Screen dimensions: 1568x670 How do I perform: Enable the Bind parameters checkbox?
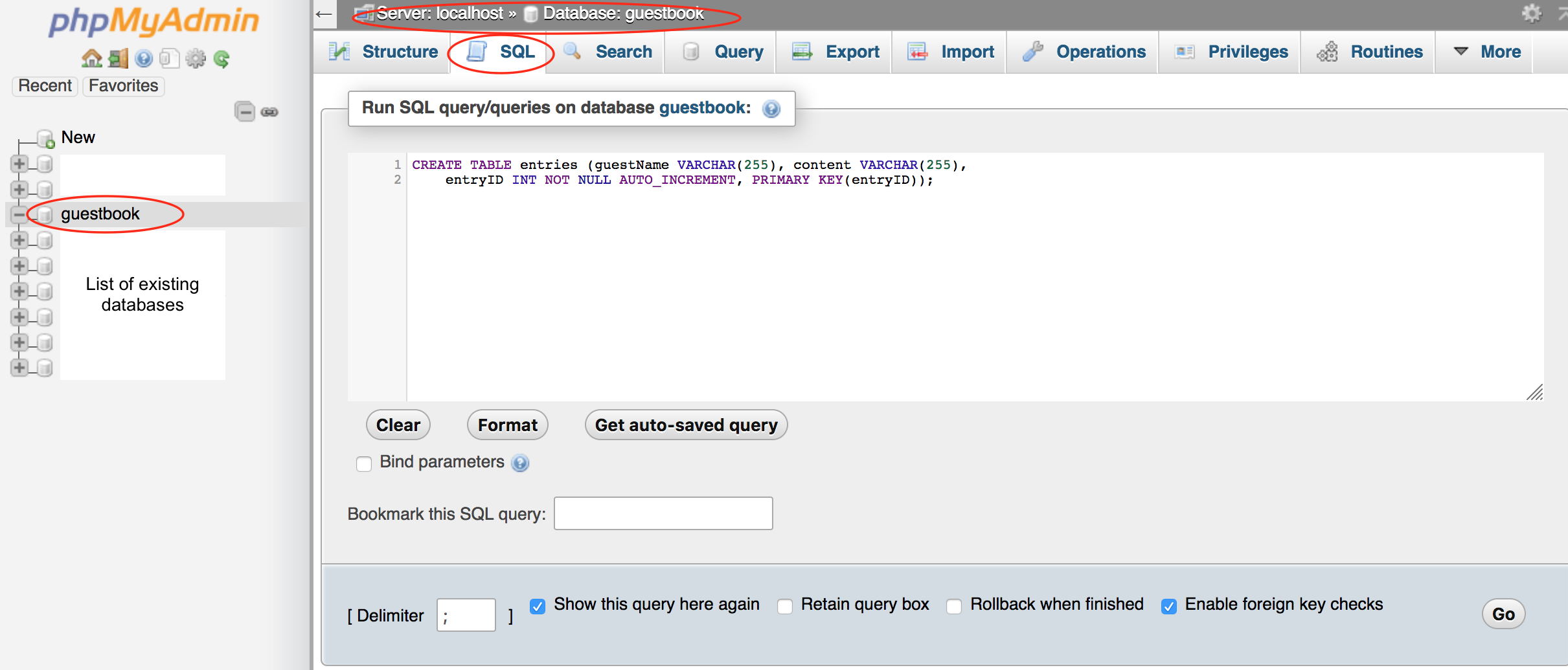coord(364,464)
